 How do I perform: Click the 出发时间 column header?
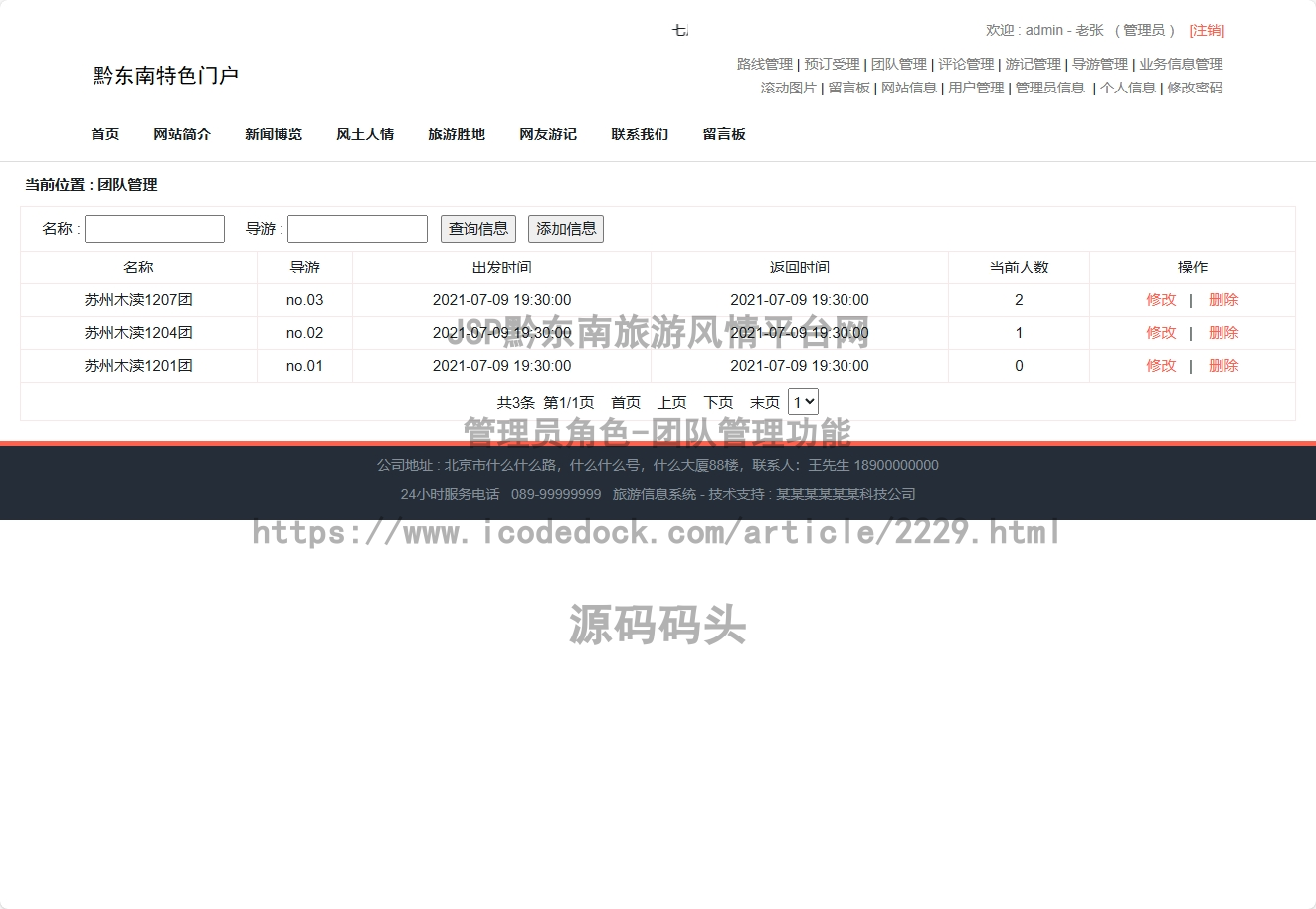tap(501, 268)
